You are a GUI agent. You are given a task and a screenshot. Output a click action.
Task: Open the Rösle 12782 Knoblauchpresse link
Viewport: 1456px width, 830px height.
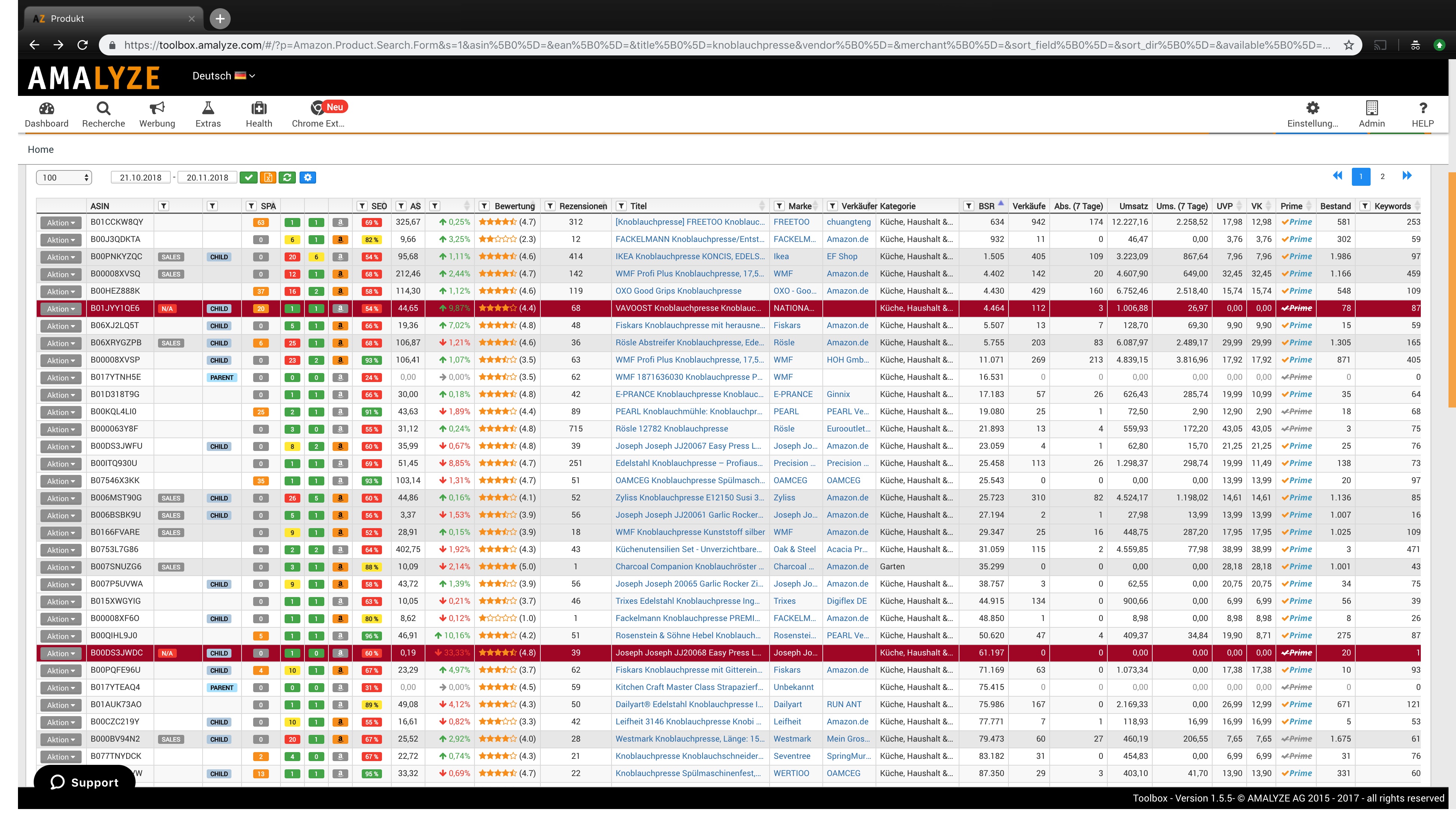coord(671,429)
